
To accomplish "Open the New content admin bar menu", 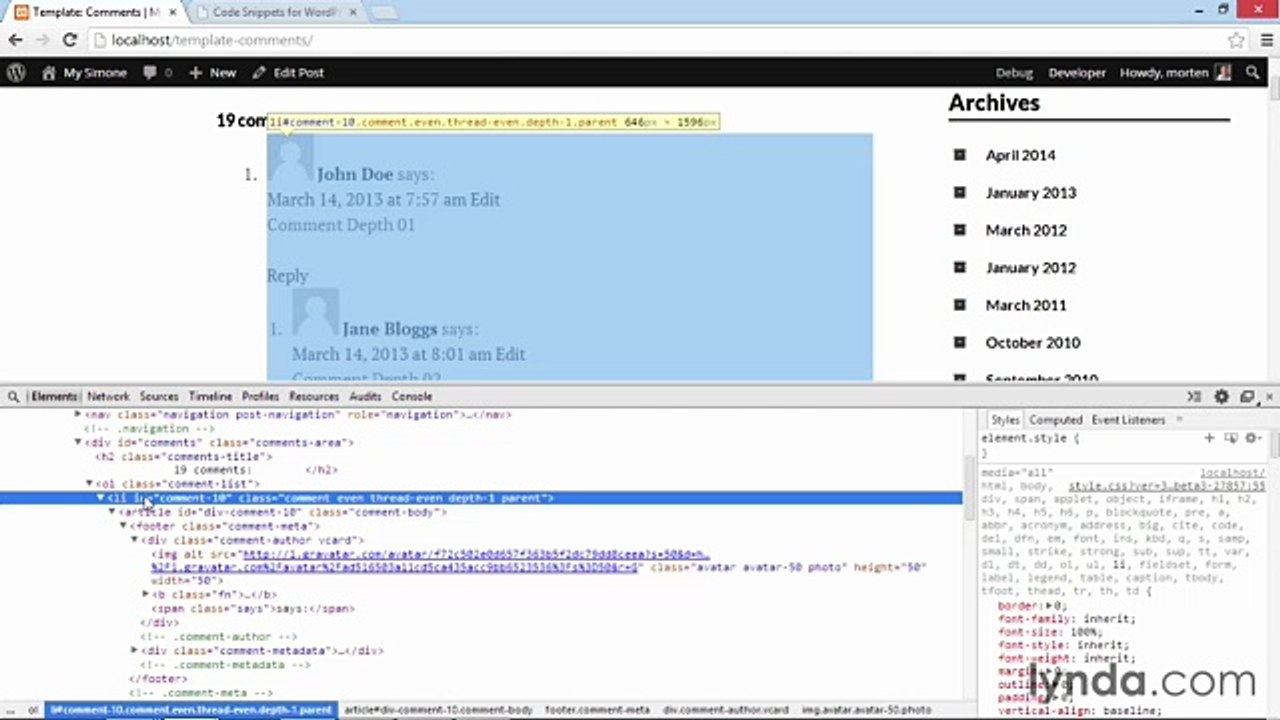I will pyautogui.click(x=212, y=72).
